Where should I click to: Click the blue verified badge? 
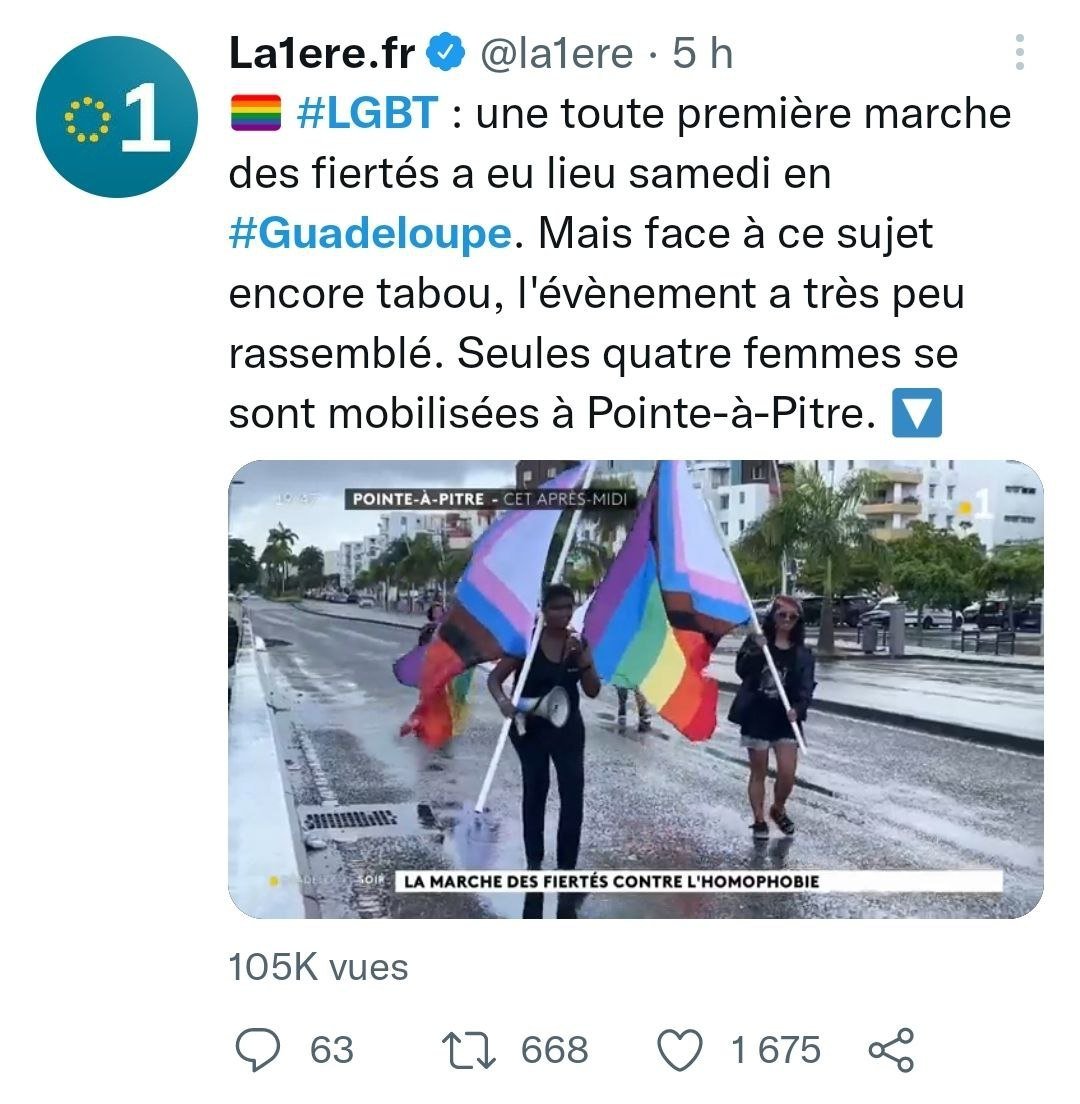point(446,53)
